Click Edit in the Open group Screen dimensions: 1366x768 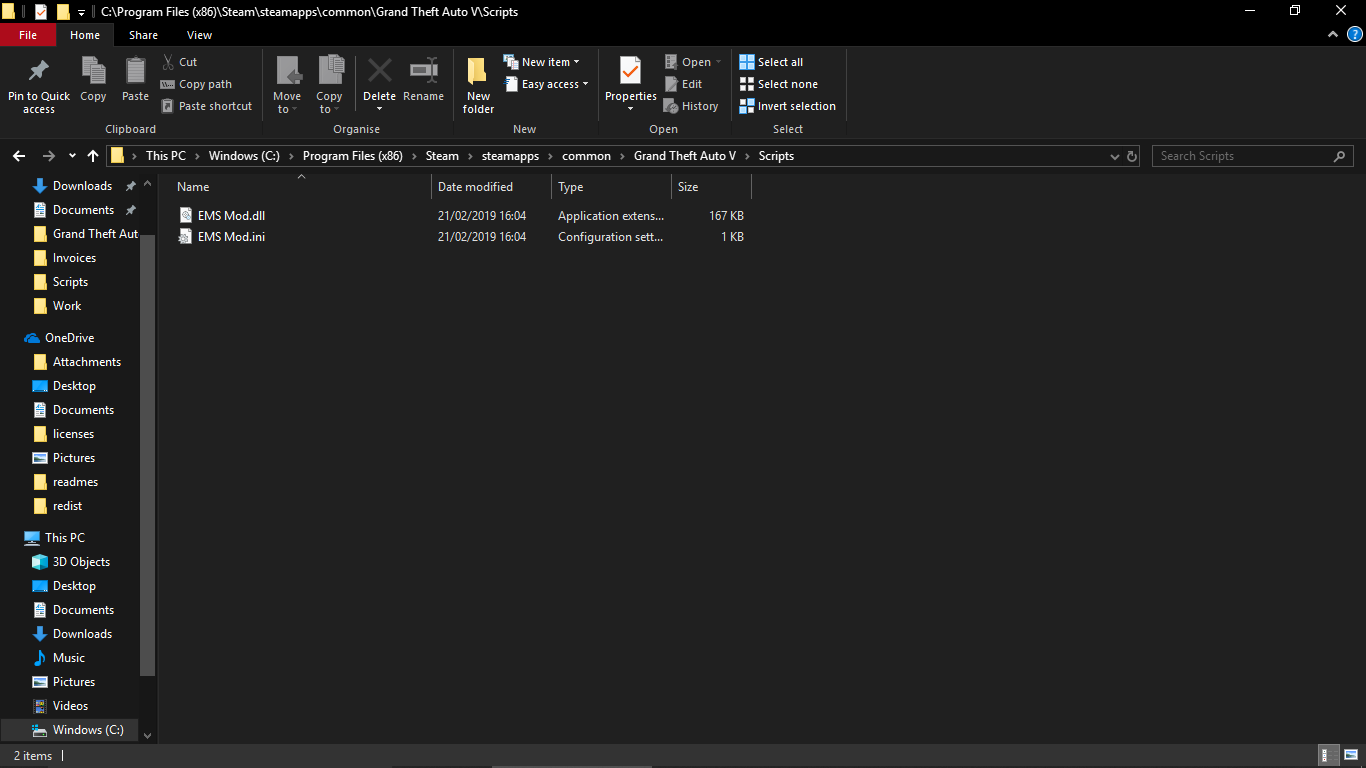tap(683, 84)
